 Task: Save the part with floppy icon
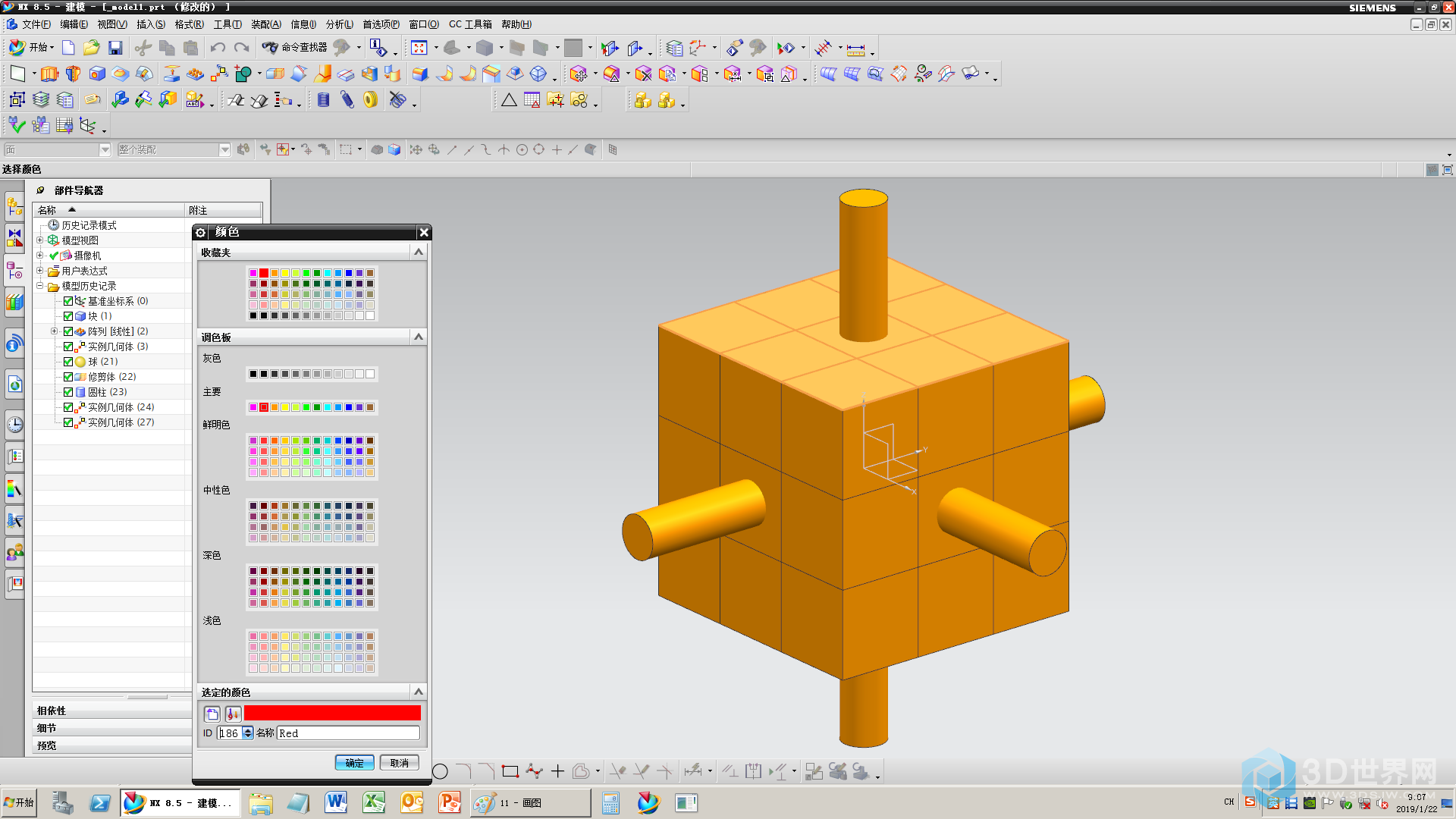coord(115,48)
